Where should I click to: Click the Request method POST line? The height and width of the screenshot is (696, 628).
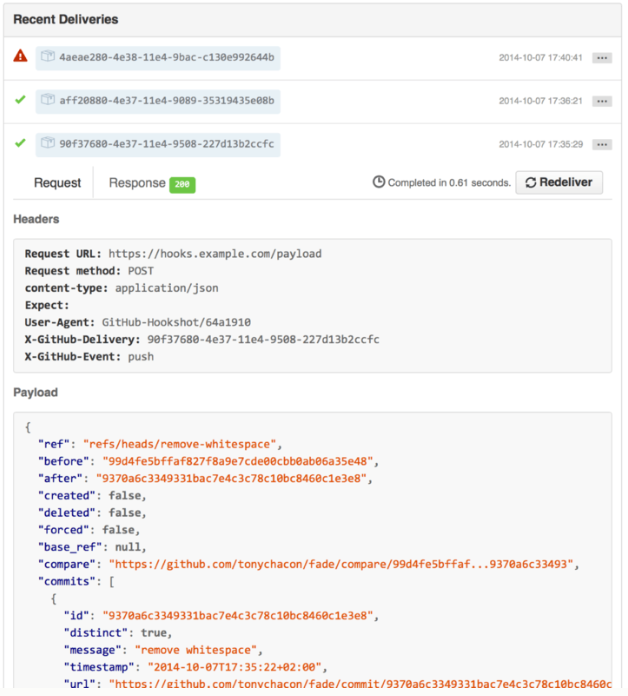(89, 271)
